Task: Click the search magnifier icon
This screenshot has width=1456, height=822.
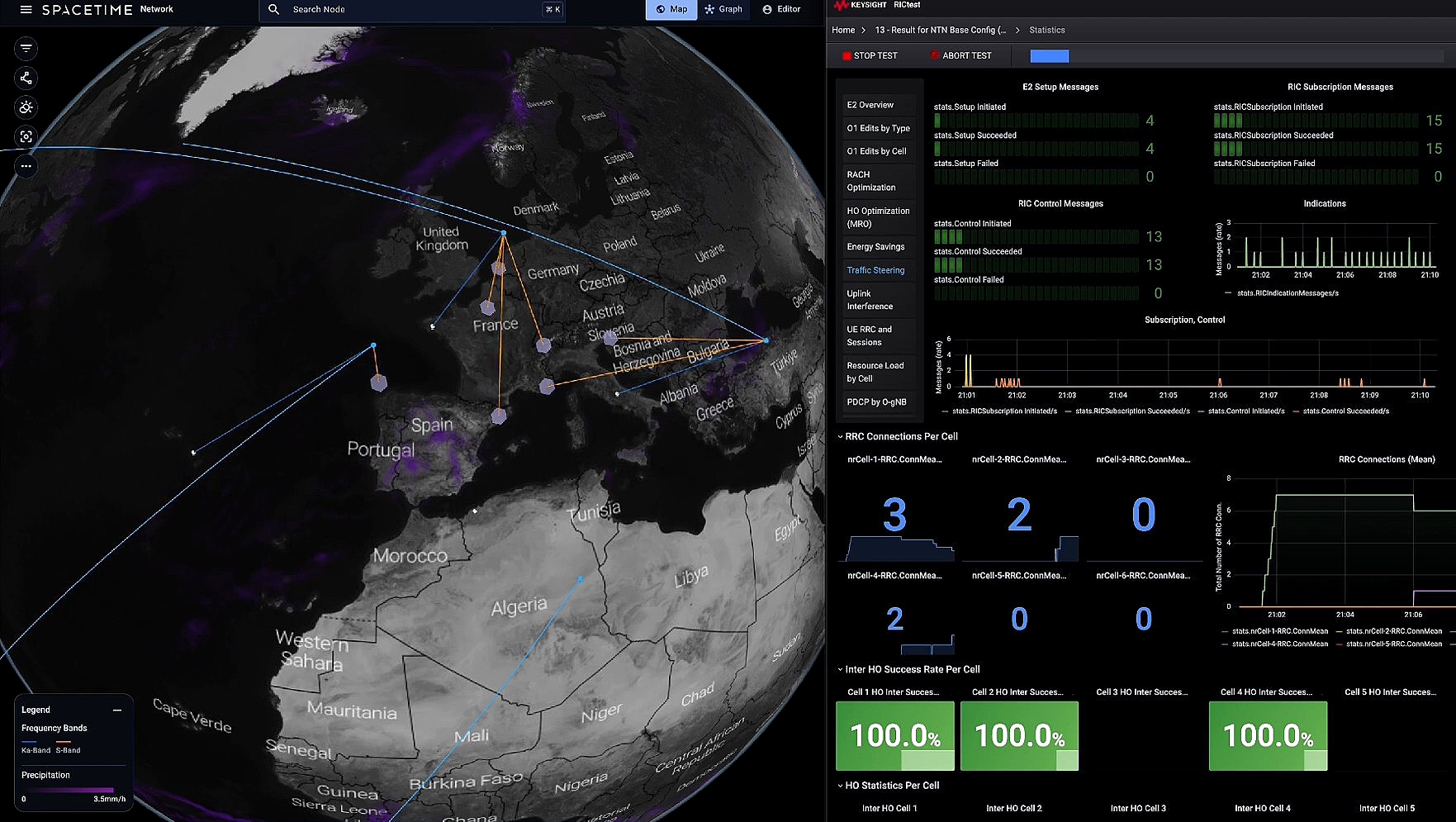Action: click(x=274, y=9)
